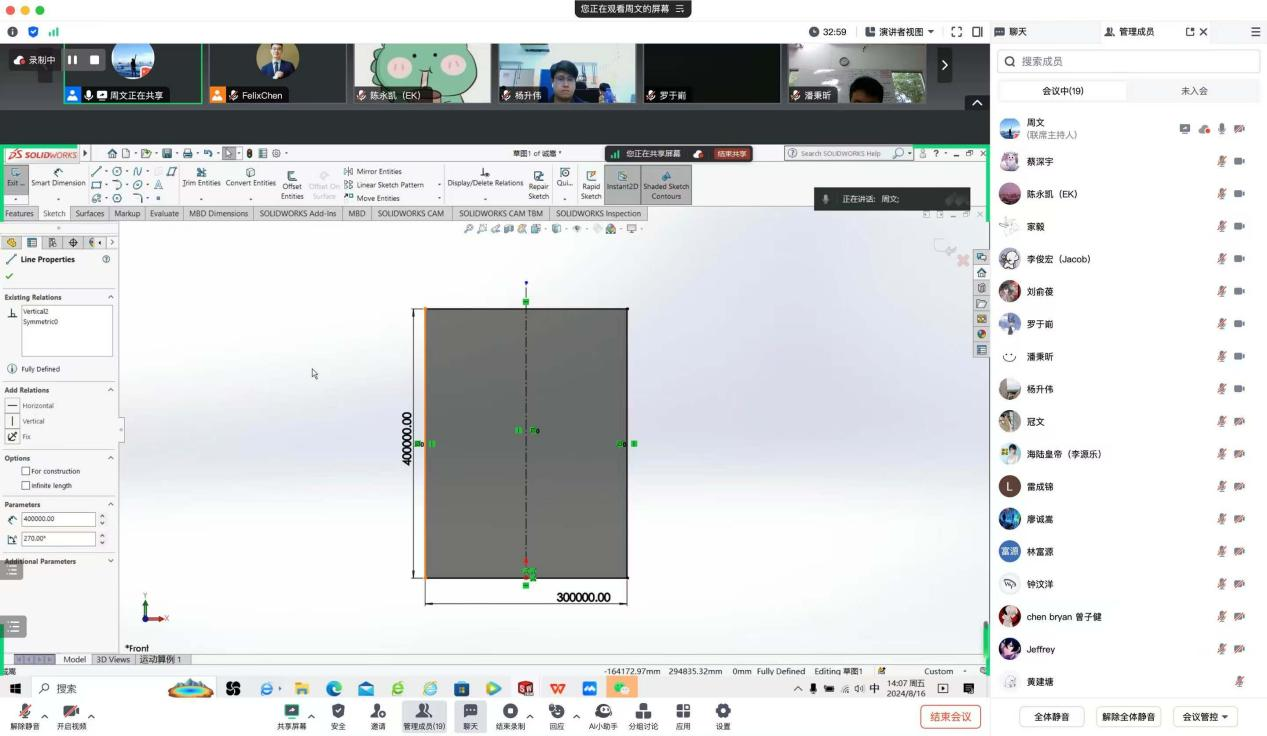Open the Linear Sketch Pattern dropdown arrow
This screenshot has height=736, width=1267.
point(436,185)
